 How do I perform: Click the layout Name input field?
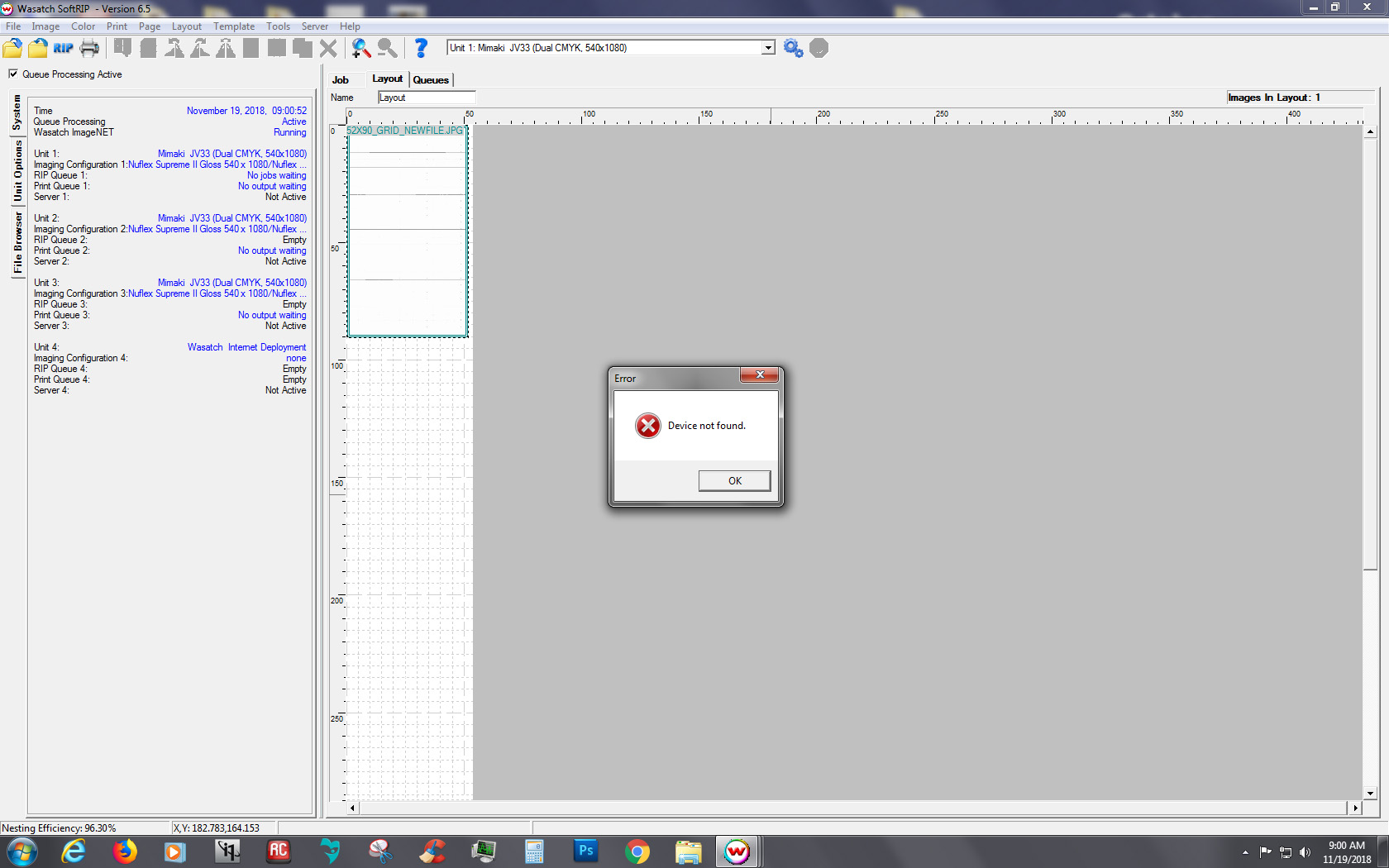point(427,98)
